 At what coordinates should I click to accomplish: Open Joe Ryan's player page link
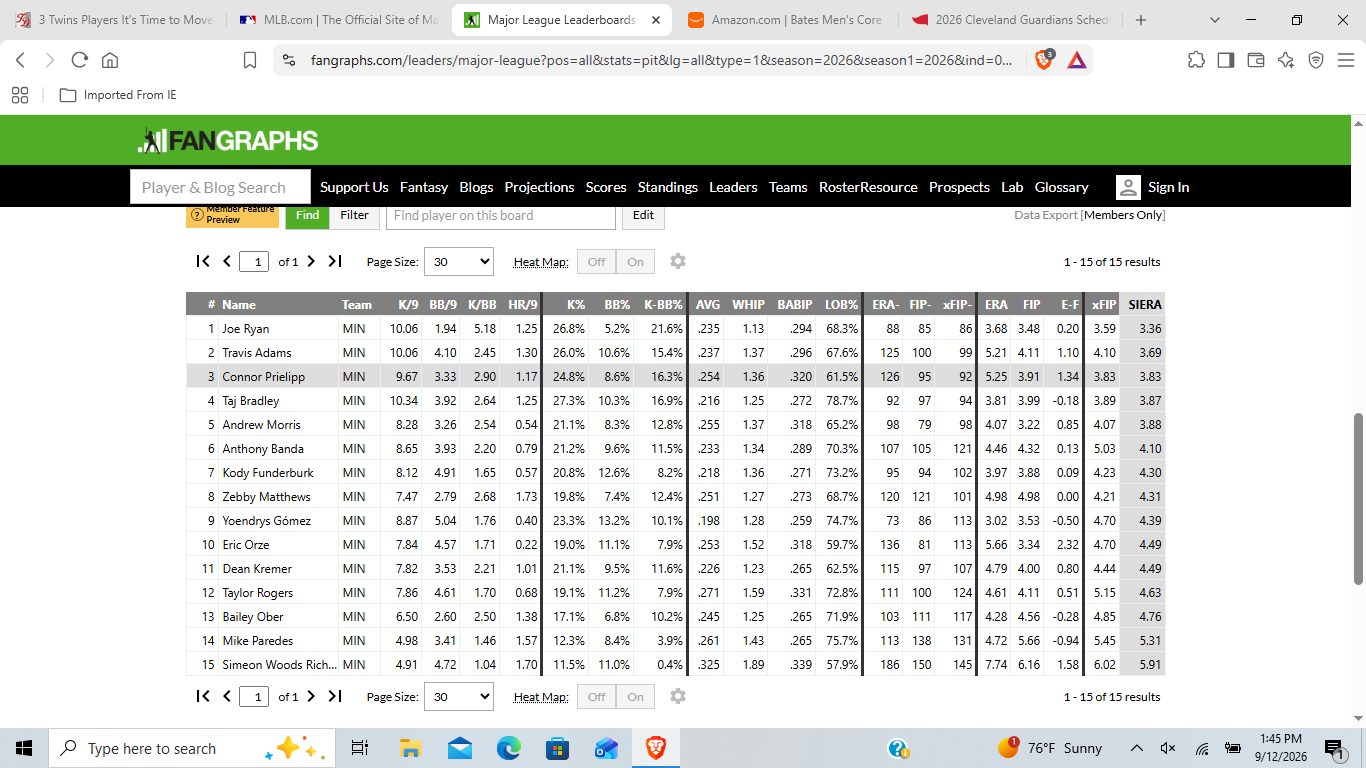(x=245, y=328)
